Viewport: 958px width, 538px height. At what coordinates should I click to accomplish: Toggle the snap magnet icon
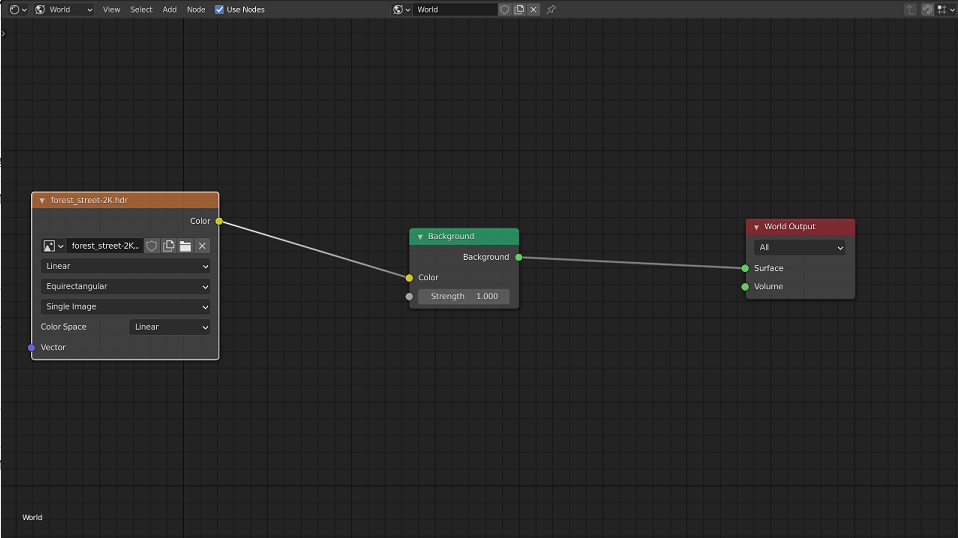click(x=927, y=9)
